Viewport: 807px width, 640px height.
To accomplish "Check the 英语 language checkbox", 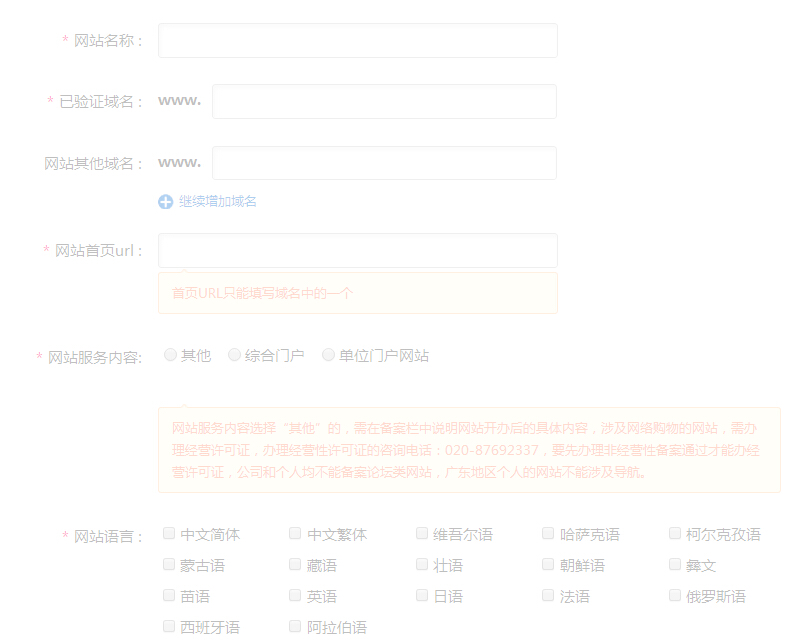I will [x=294, y=595].
